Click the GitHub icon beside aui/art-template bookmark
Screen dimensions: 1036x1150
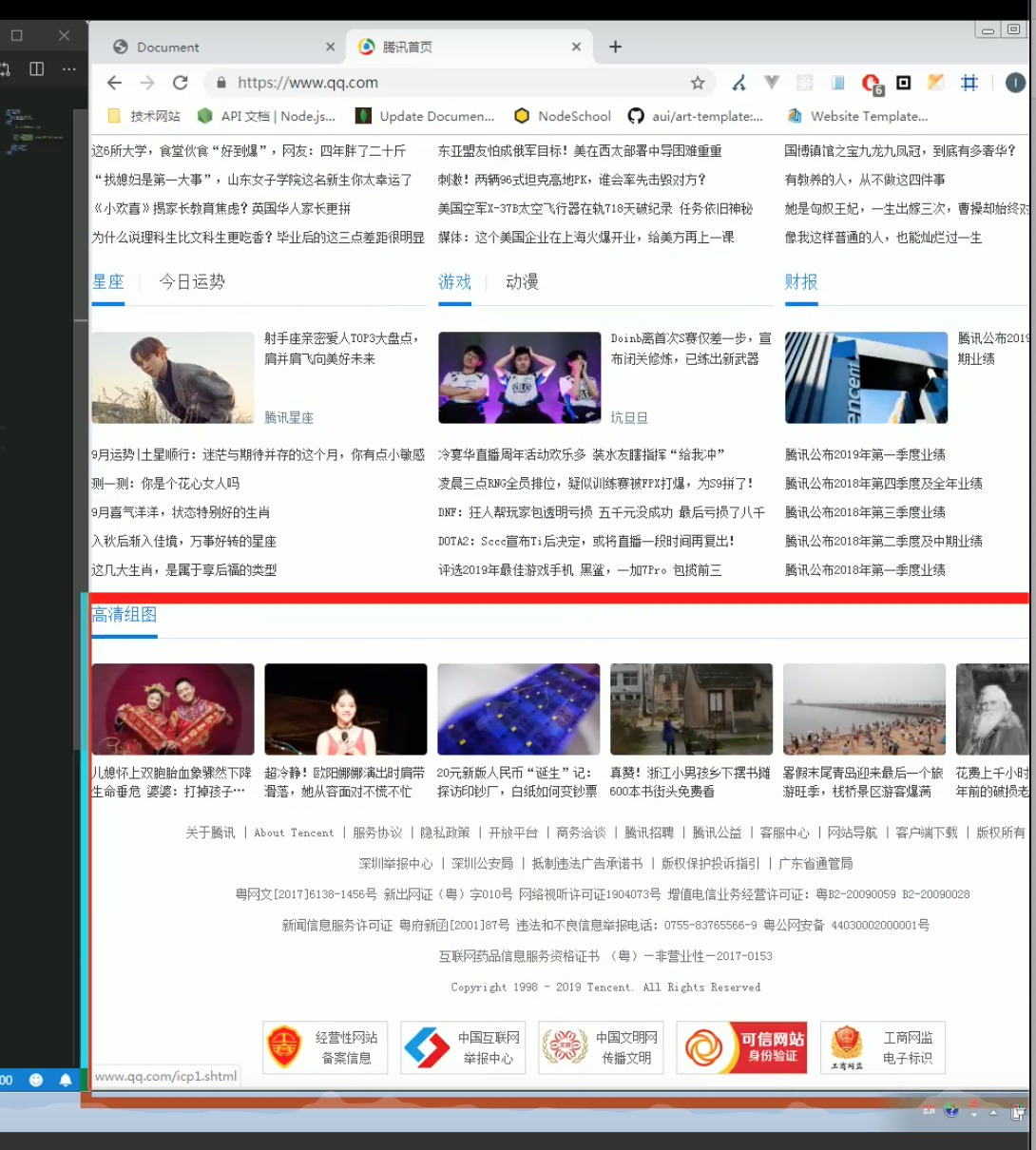click(x=634, y=116)
